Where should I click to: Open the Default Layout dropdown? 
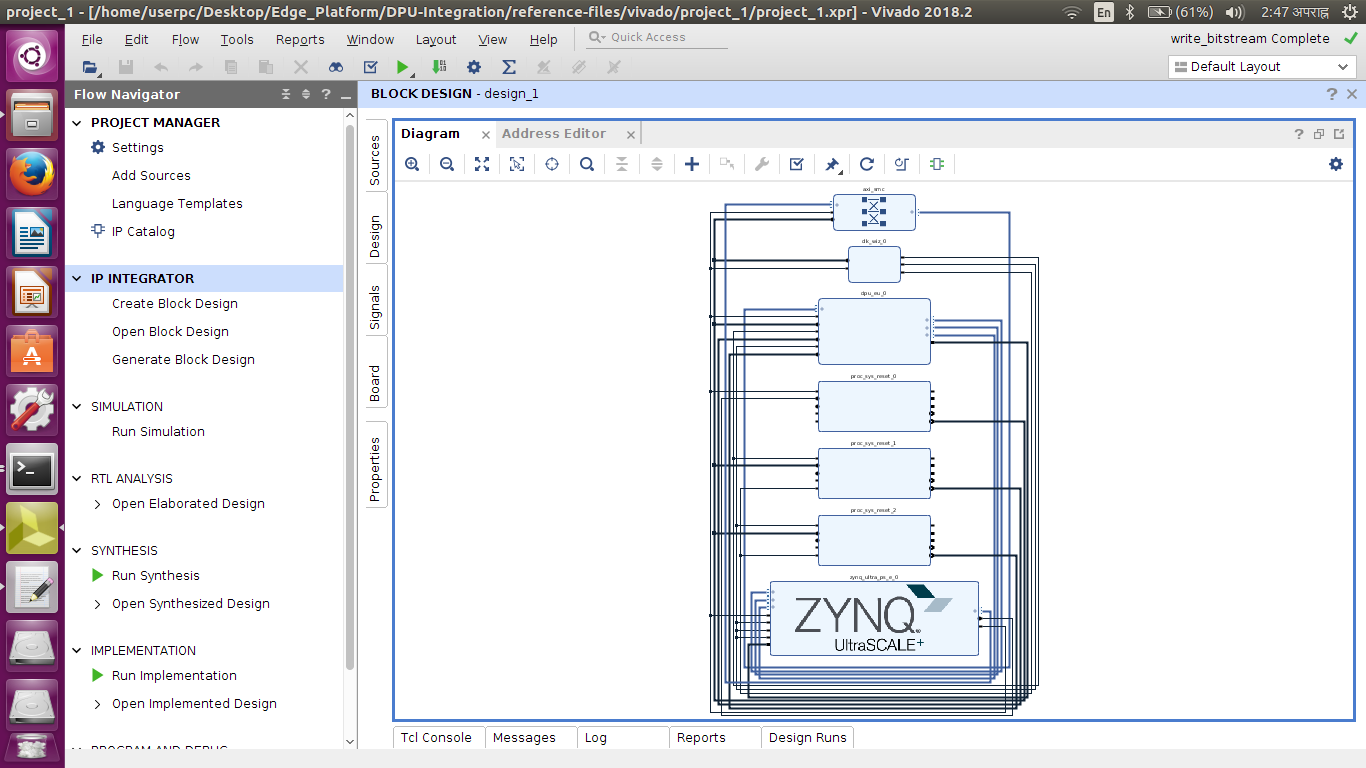pos(1262,66)
